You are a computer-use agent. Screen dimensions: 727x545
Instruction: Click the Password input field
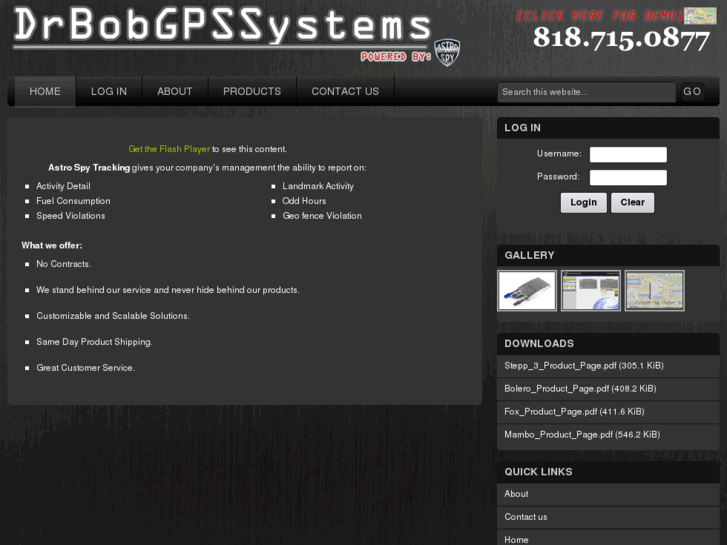(x=628, y=177)
